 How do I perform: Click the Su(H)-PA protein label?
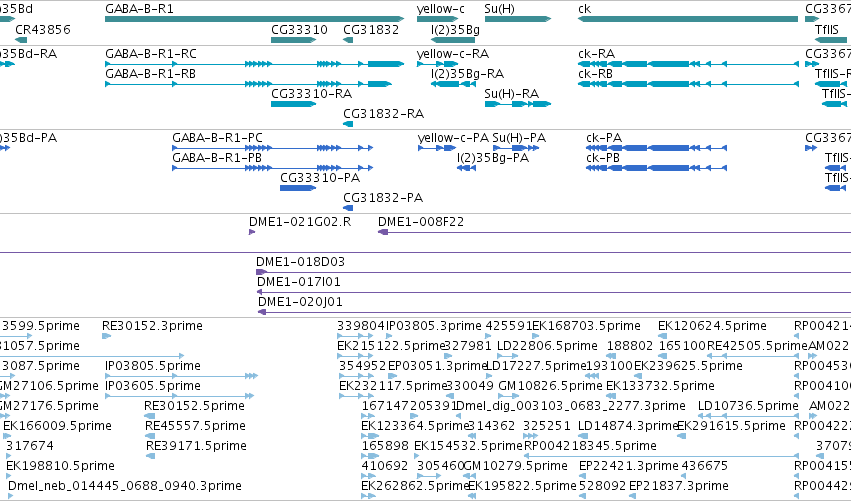click(519, 138)
